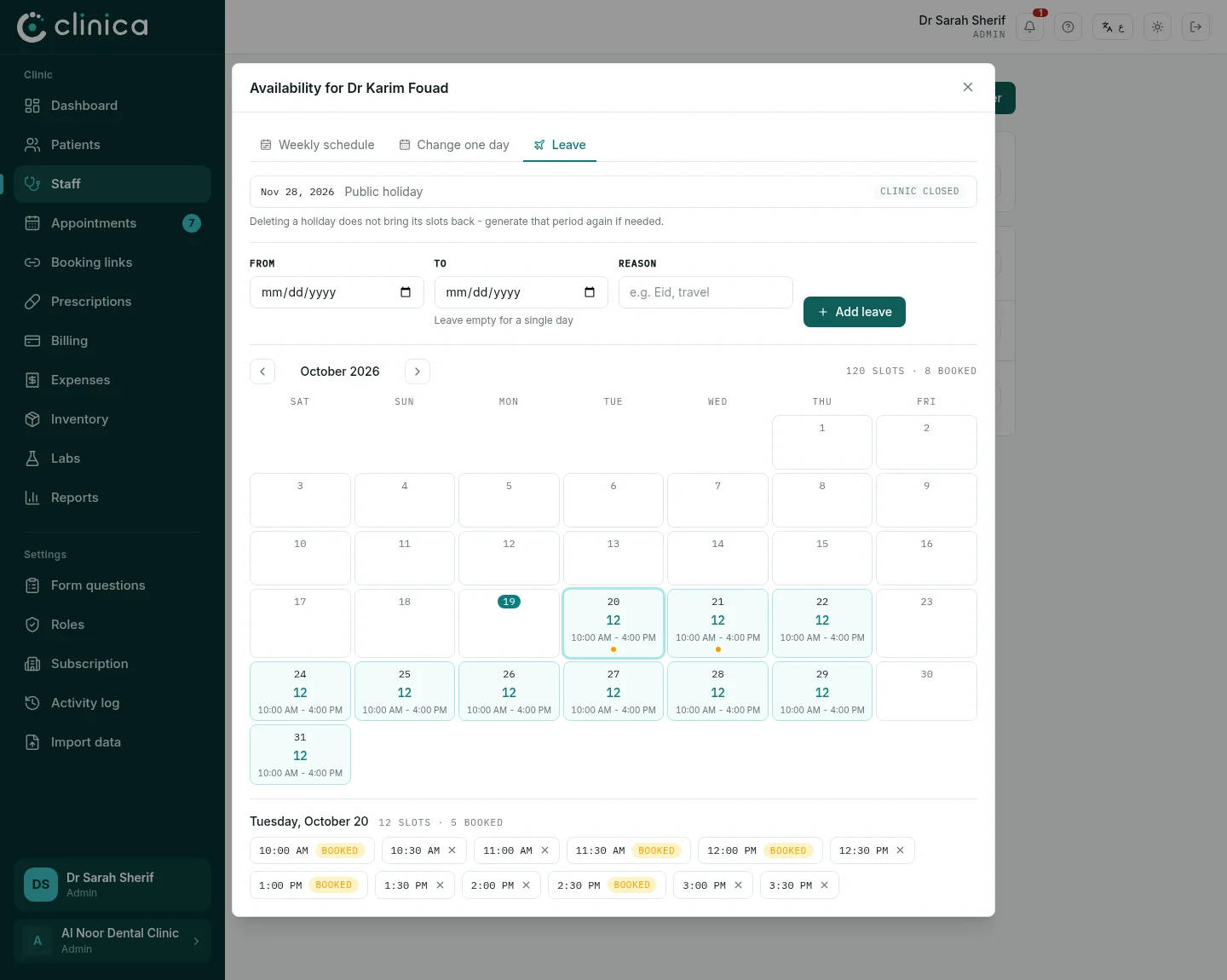Select October 28 calendar day

coord(717,691)
